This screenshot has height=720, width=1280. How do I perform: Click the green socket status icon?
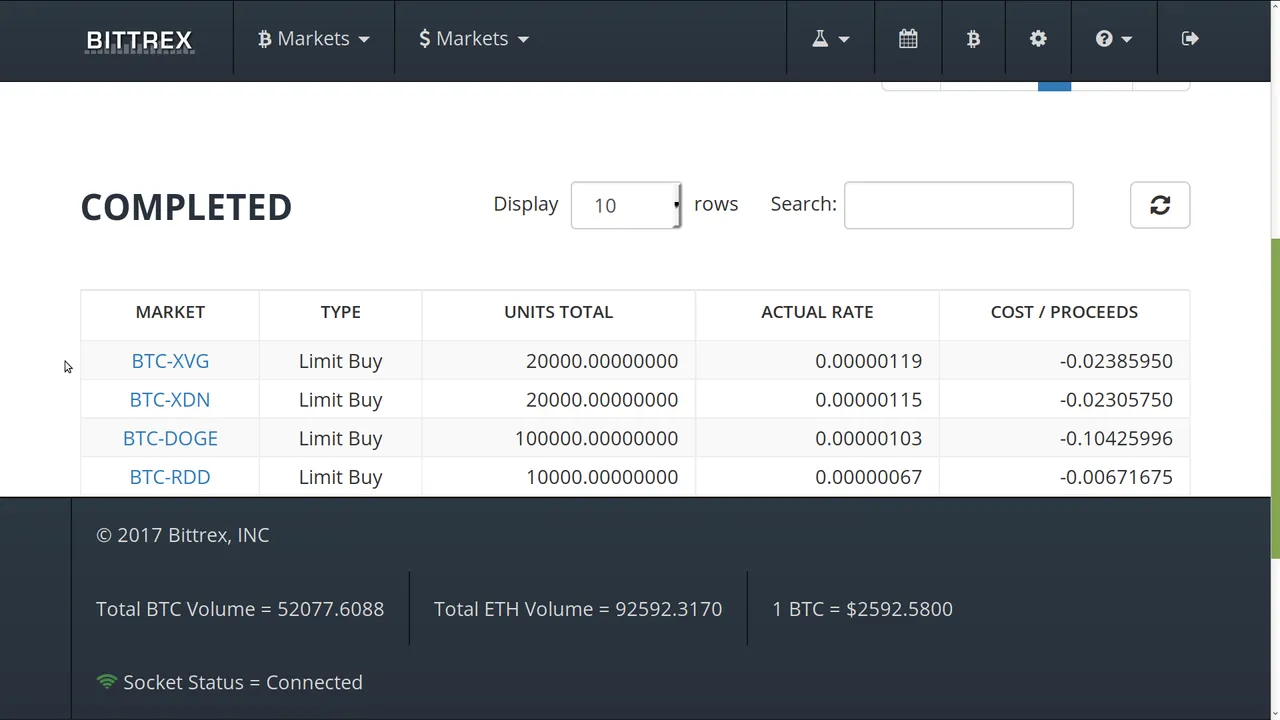(x=107, y=682)
